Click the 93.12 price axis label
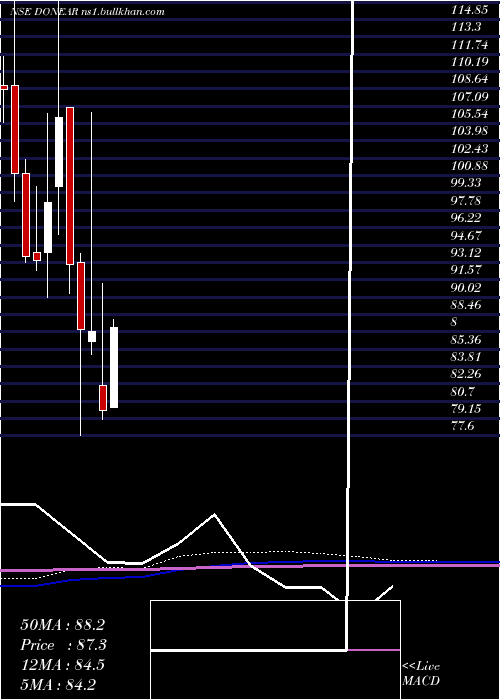 point(466,252)
